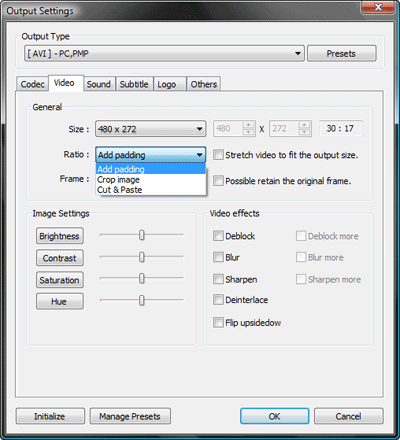Reset settings with Initialize button
Screen dimensions: 400x440
pos(50,416)
